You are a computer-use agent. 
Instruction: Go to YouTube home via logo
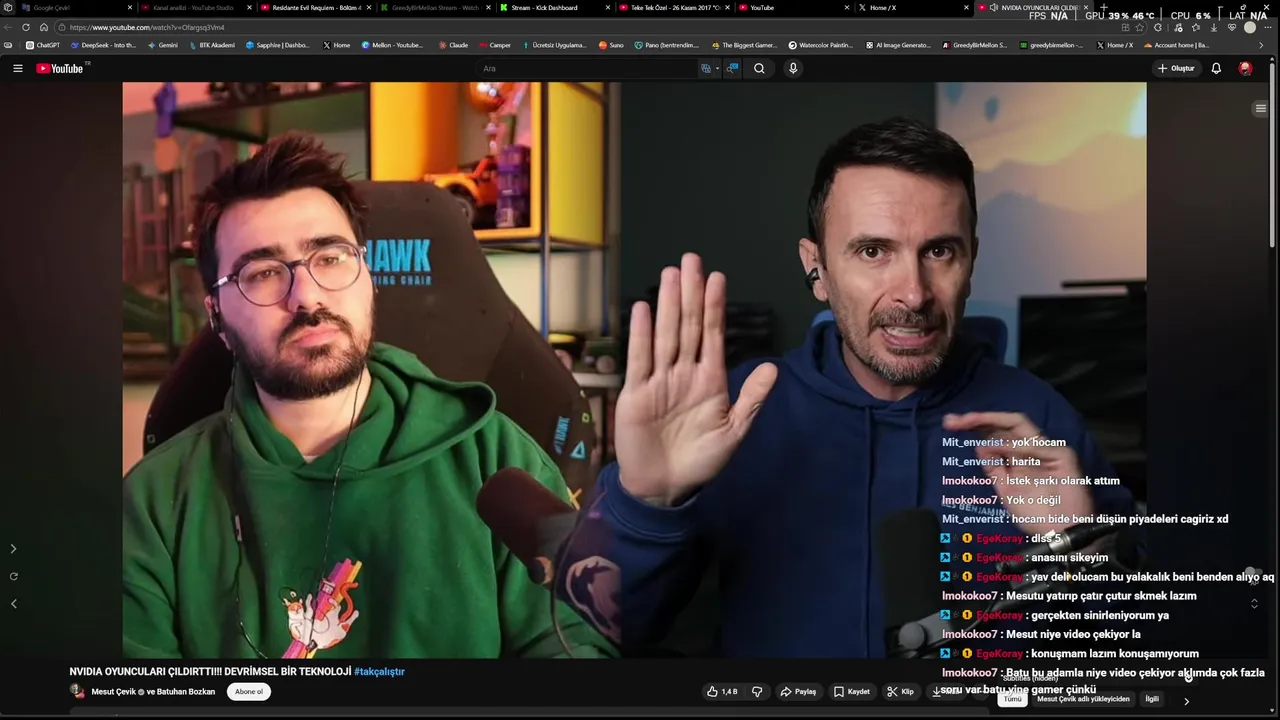(x=60, y=68)
